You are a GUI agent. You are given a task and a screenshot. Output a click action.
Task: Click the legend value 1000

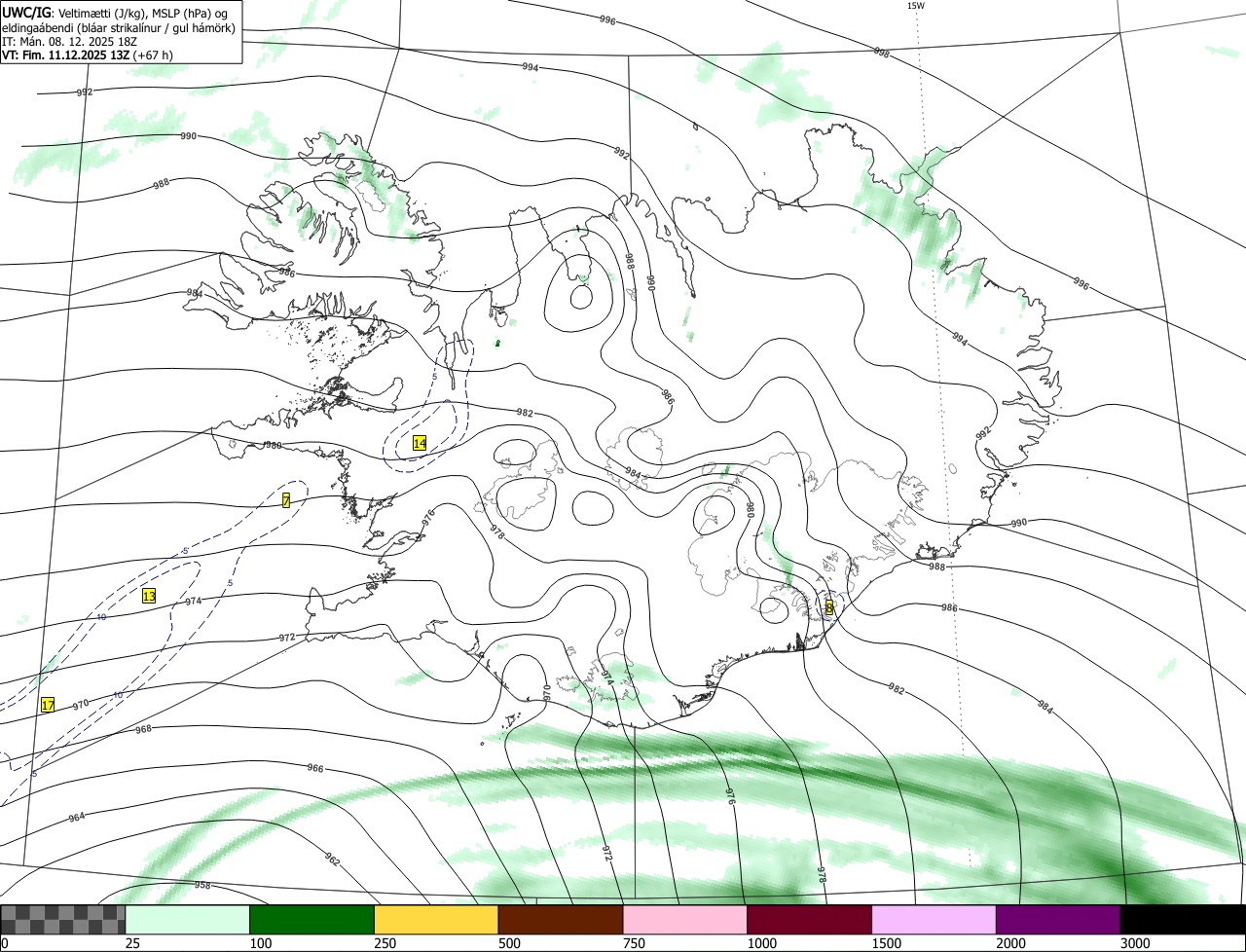coord(762,943)
